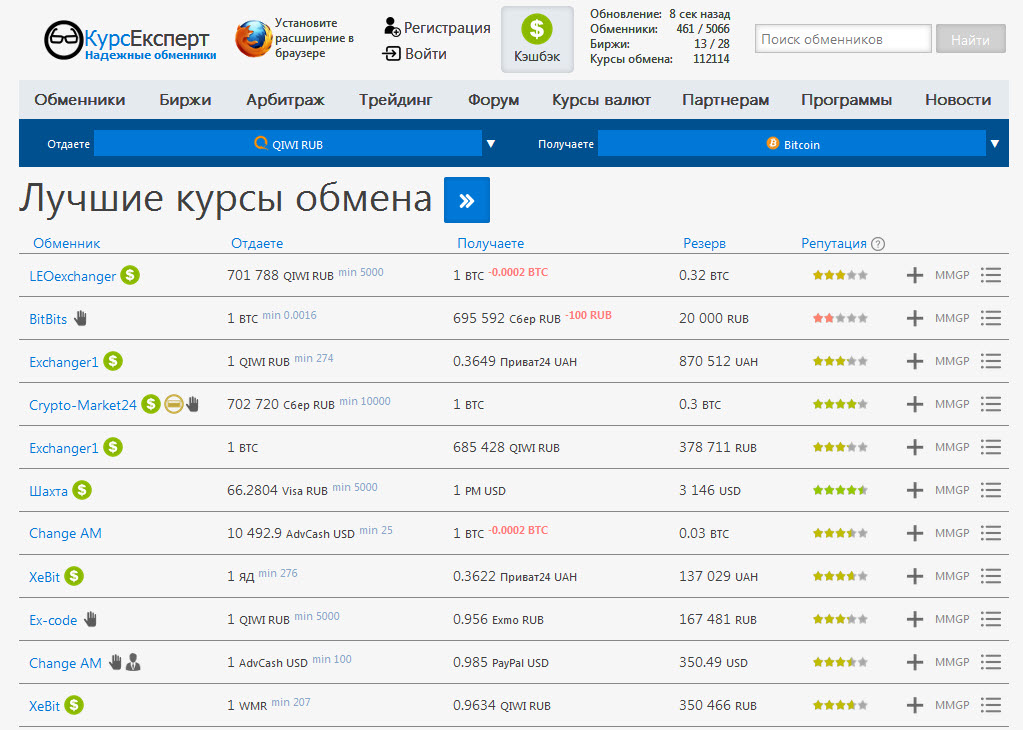Click the hand icon next to BitBits
This screenshot has width=1023, height=730.
coord(81,318)
